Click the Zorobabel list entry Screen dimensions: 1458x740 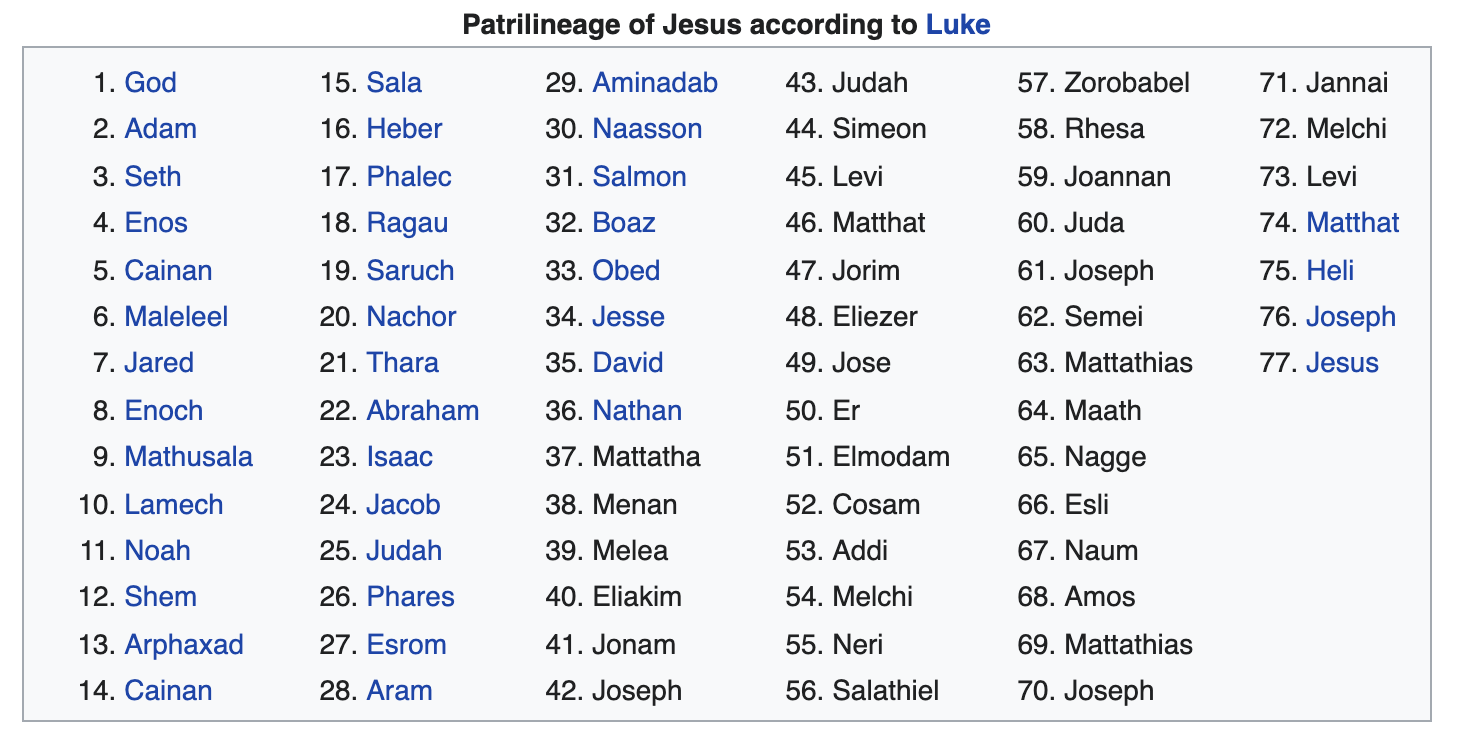pos(1127,83)
